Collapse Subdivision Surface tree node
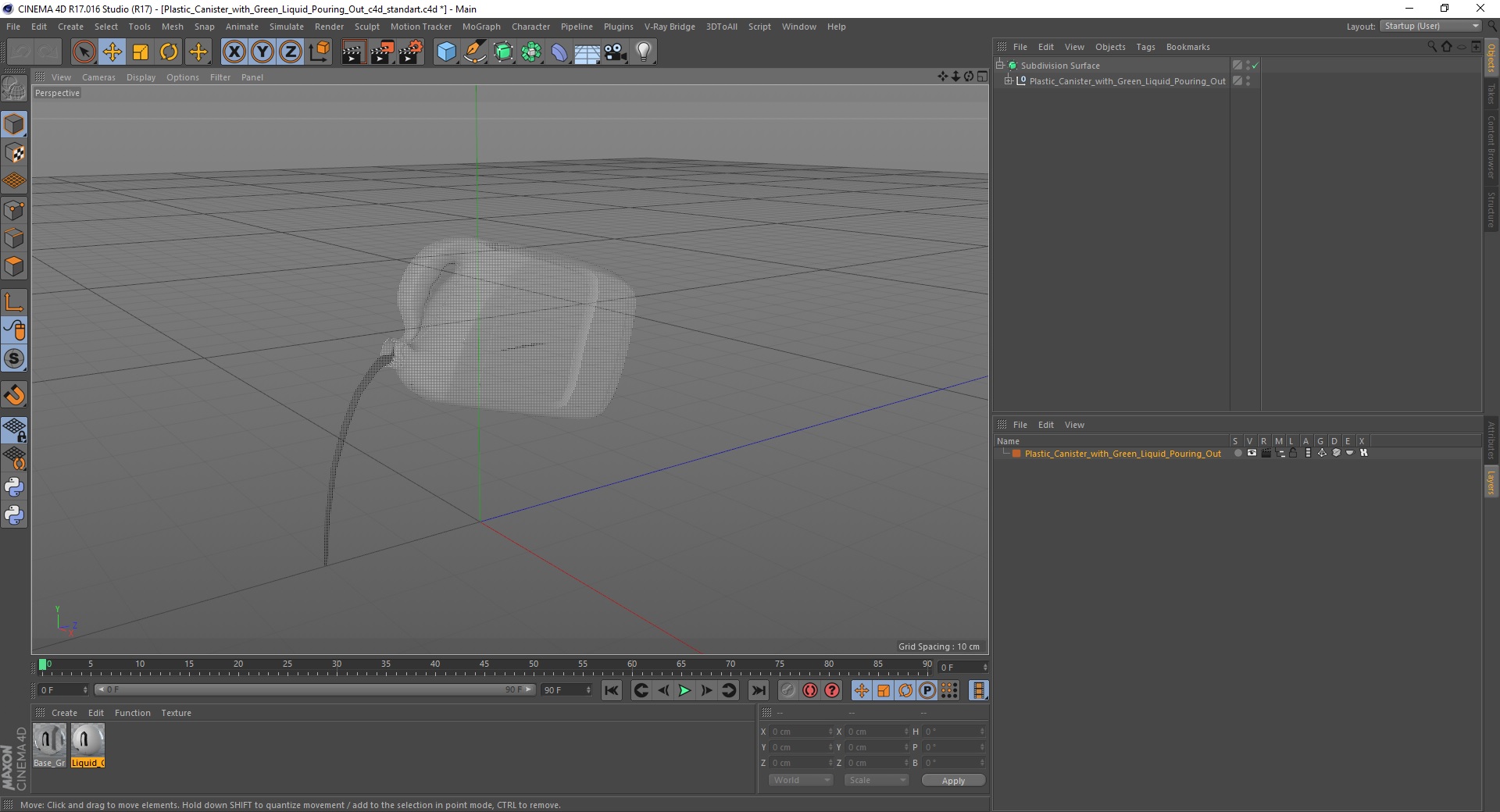Screen dimensions: 1500x812 [999, 66]
